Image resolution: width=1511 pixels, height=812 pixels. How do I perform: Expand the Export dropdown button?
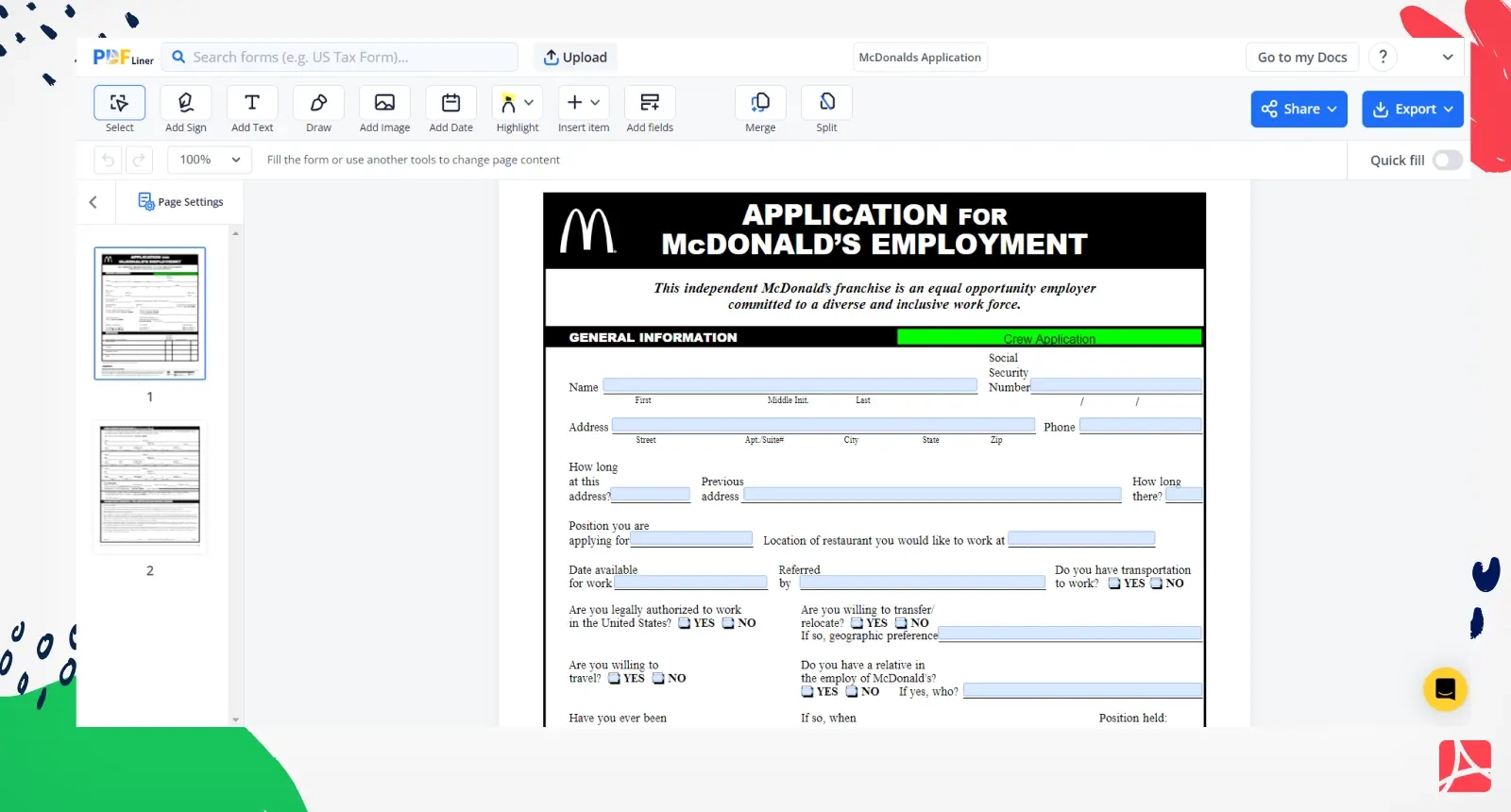pyautogui.click(x=1412, y=110)
